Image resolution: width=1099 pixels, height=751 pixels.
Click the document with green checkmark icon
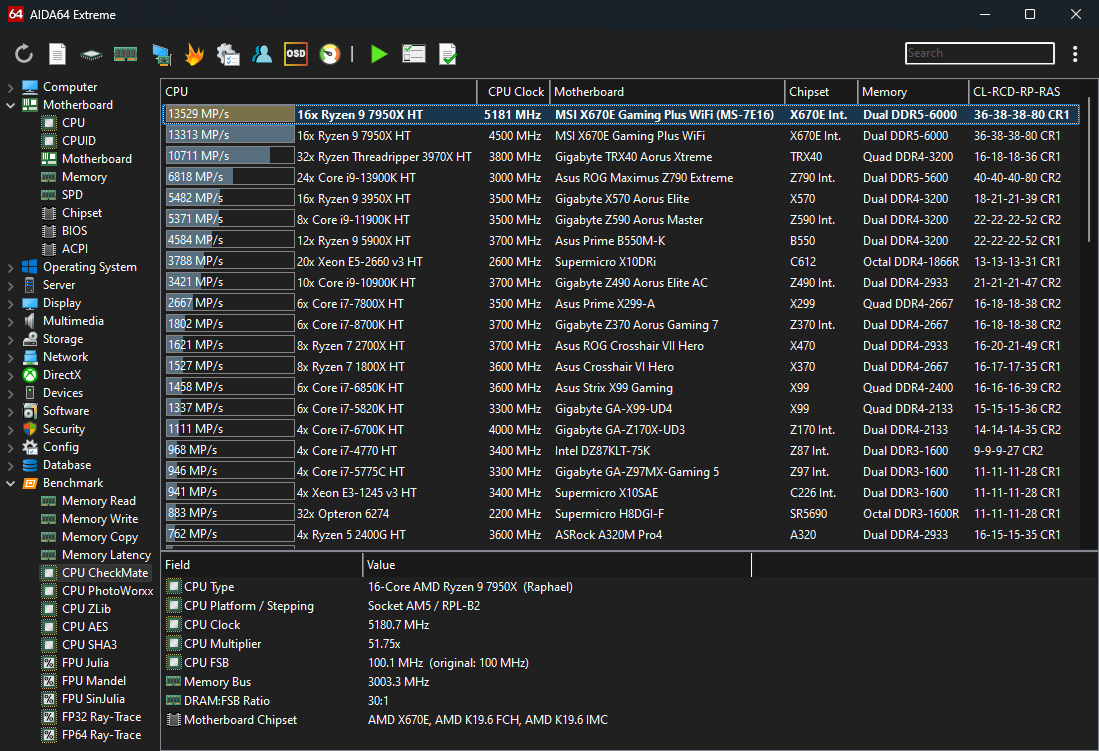point(448,54)
